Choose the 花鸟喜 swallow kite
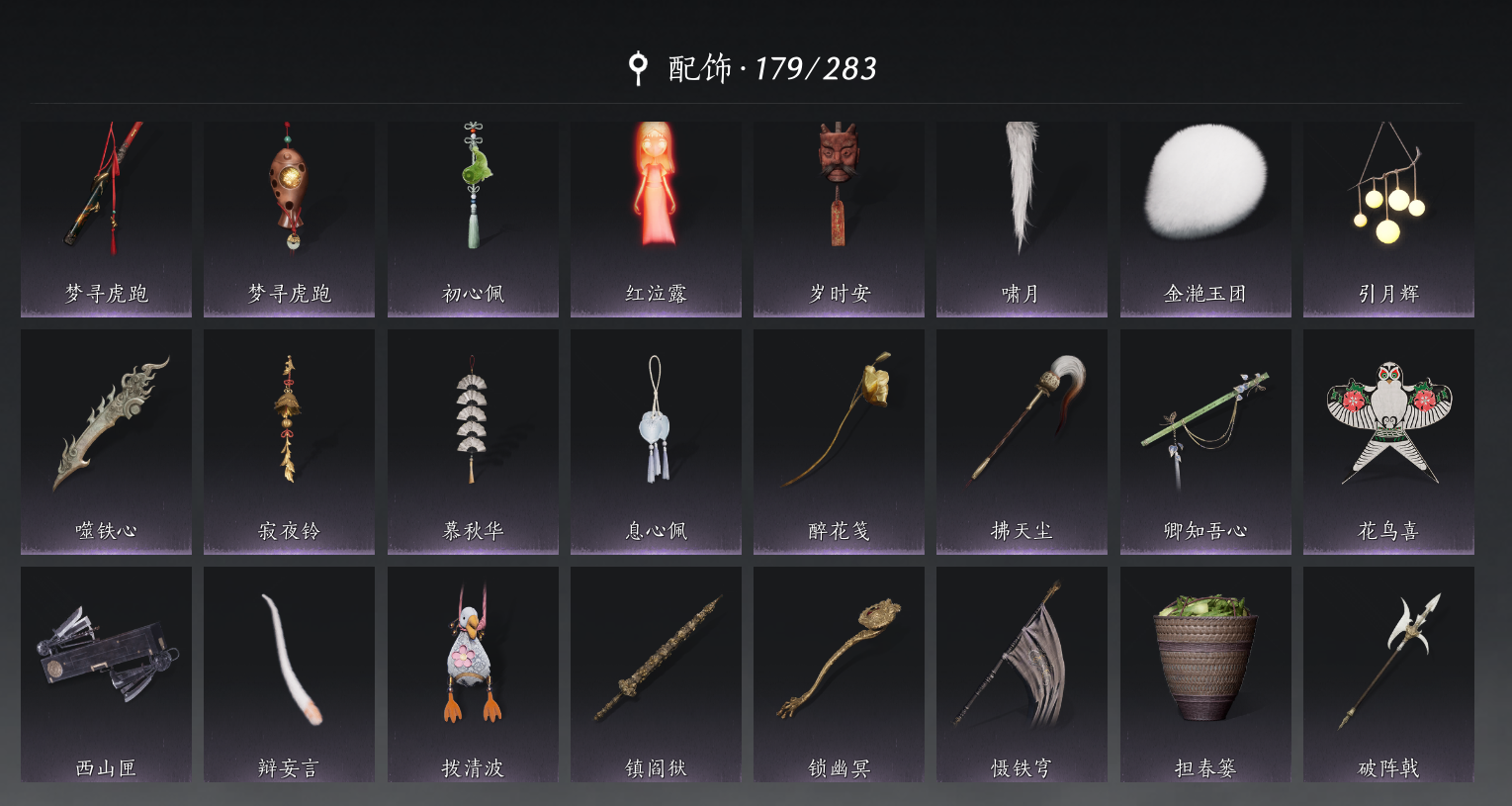 (1388, 441)
